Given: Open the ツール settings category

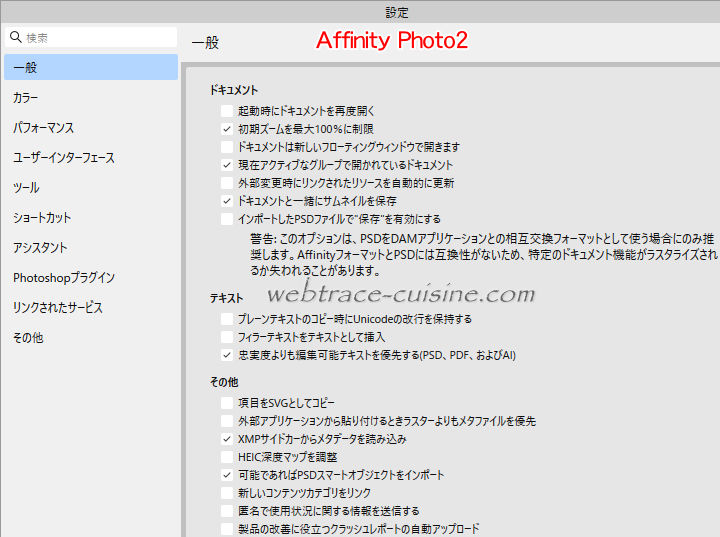Looking at the screenshot, I should [x=89, y=188].
